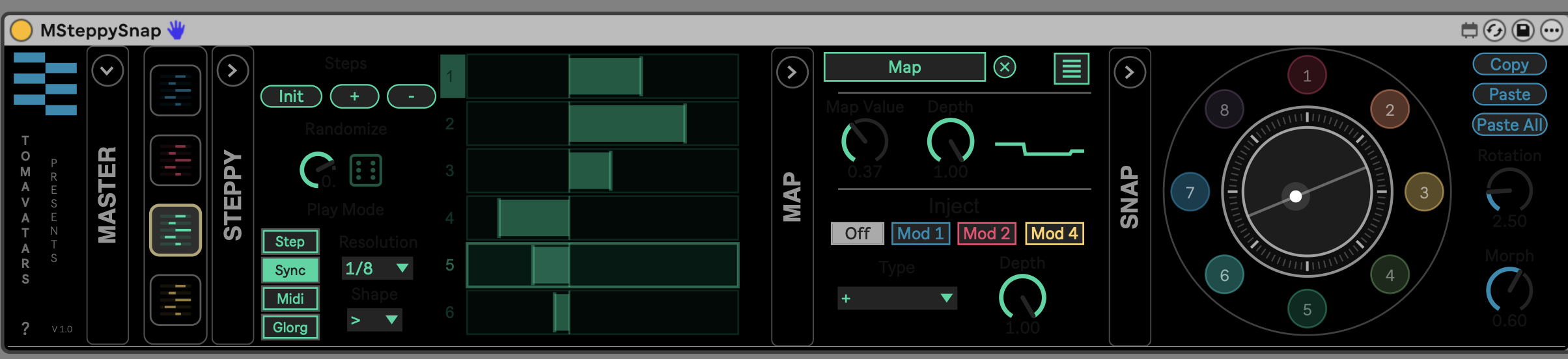1568x359 pixels.
Task: Click the randomize dice icon
Action: point(365,170)
